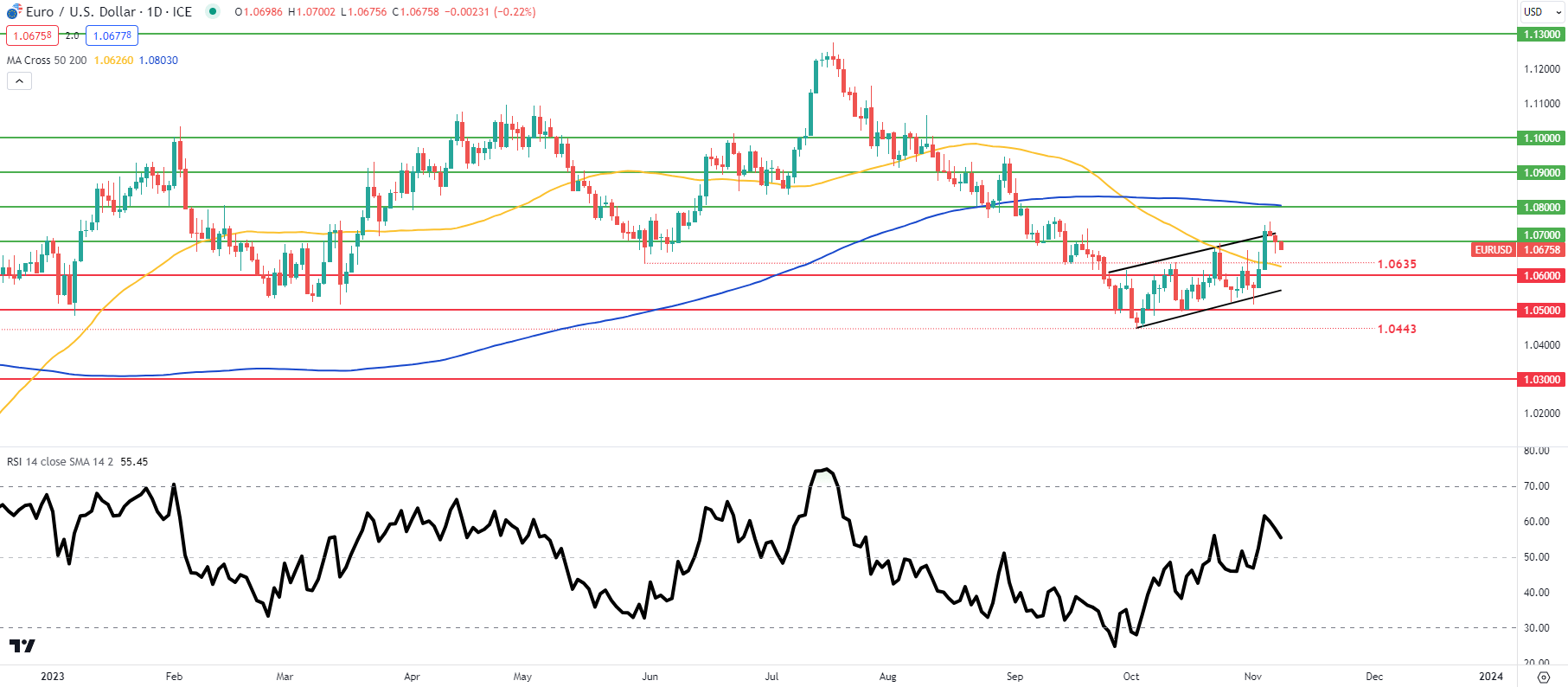
Task: Click the Jul label on time axis
Action: click(x=771, y=677)
